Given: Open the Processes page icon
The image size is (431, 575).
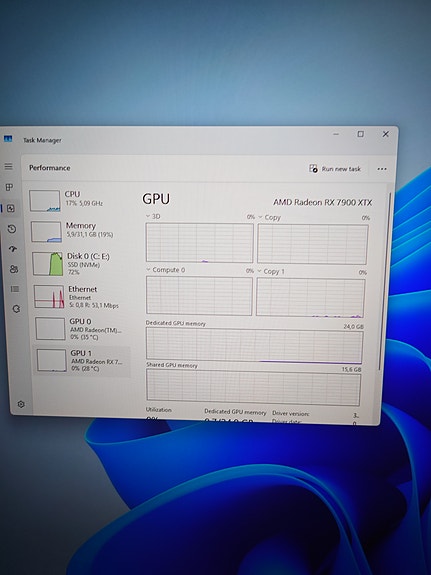Looking at the screenshot, I should 9,187.
